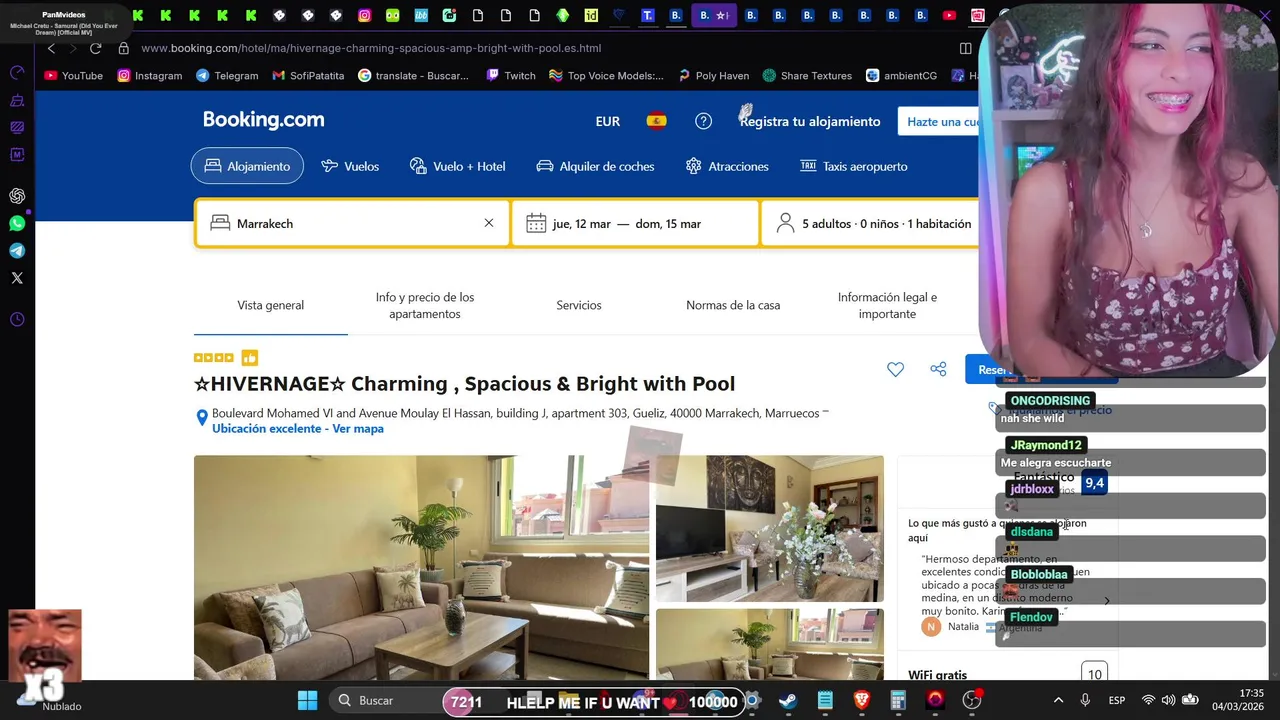The image size is (1280, 720).
Task: Open the Duolingo browser tab
Action: click(x=392, y=15)
